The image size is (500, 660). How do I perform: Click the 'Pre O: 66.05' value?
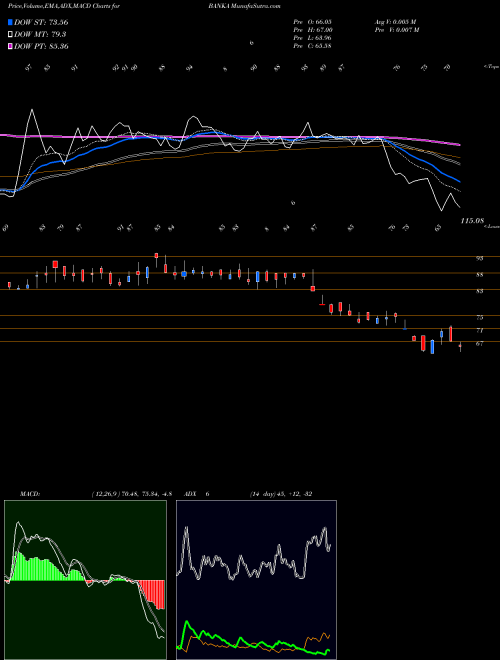pyautogui.click(x=313, y=22)
